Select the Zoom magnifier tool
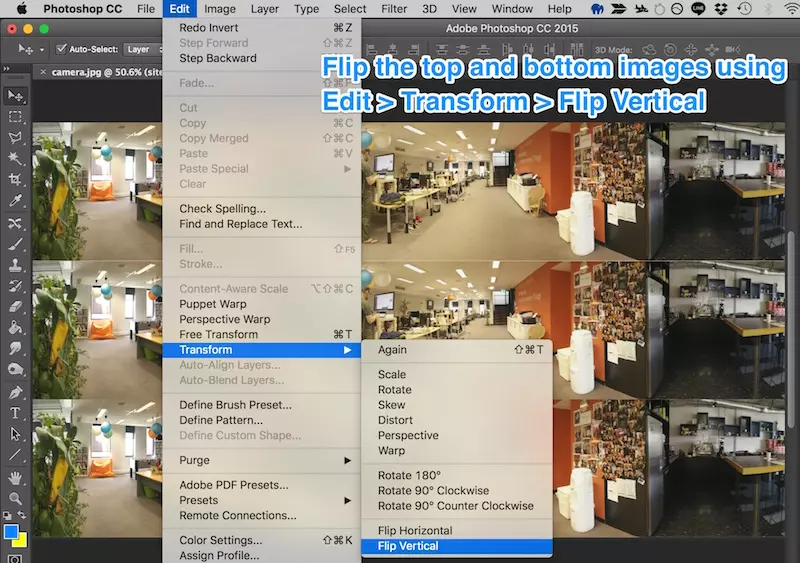The width and height of the screenshot is (800, 563). point(15,498)
